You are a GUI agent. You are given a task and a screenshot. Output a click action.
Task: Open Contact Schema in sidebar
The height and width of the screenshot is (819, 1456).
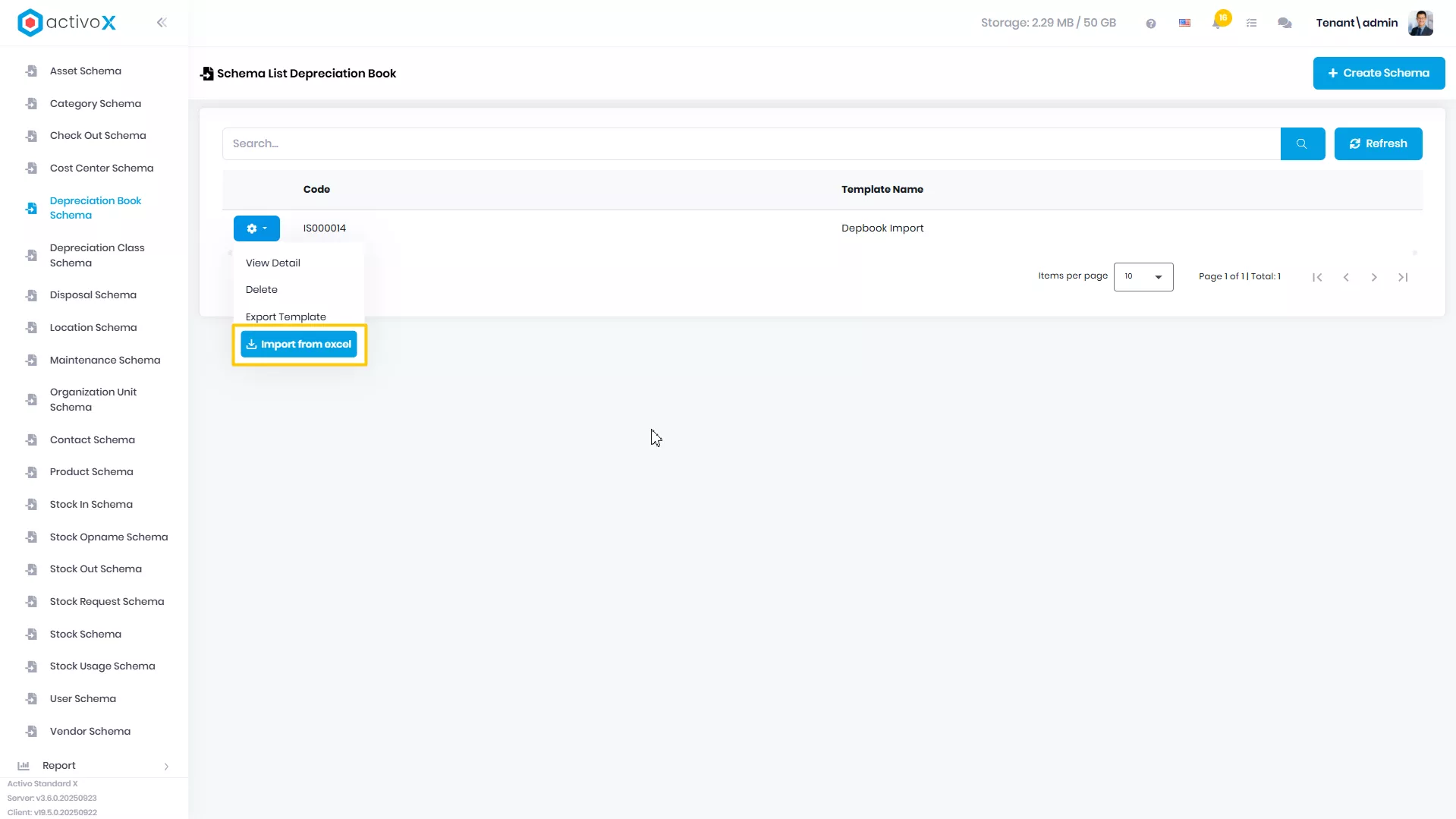pos(93,440)
